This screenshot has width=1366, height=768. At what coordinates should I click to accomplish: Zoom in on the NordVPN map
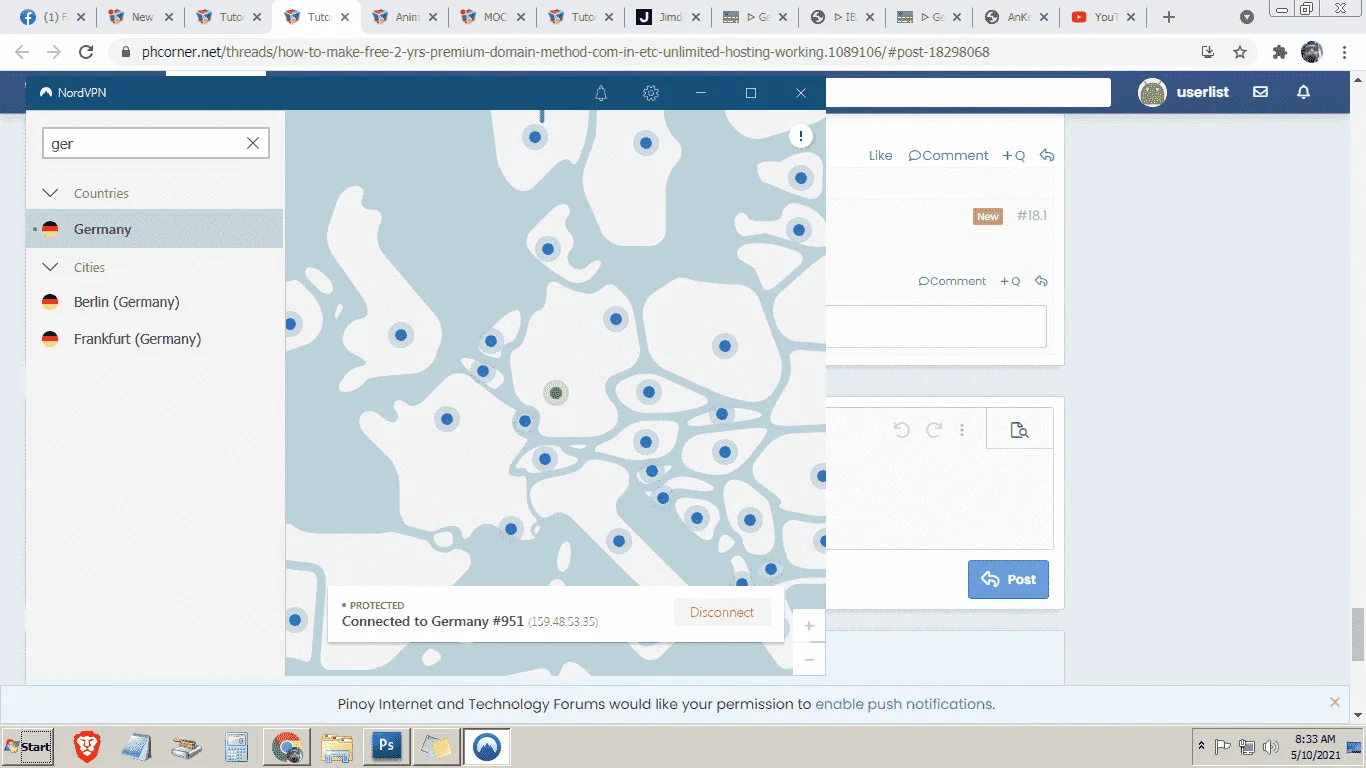(809, 626)
